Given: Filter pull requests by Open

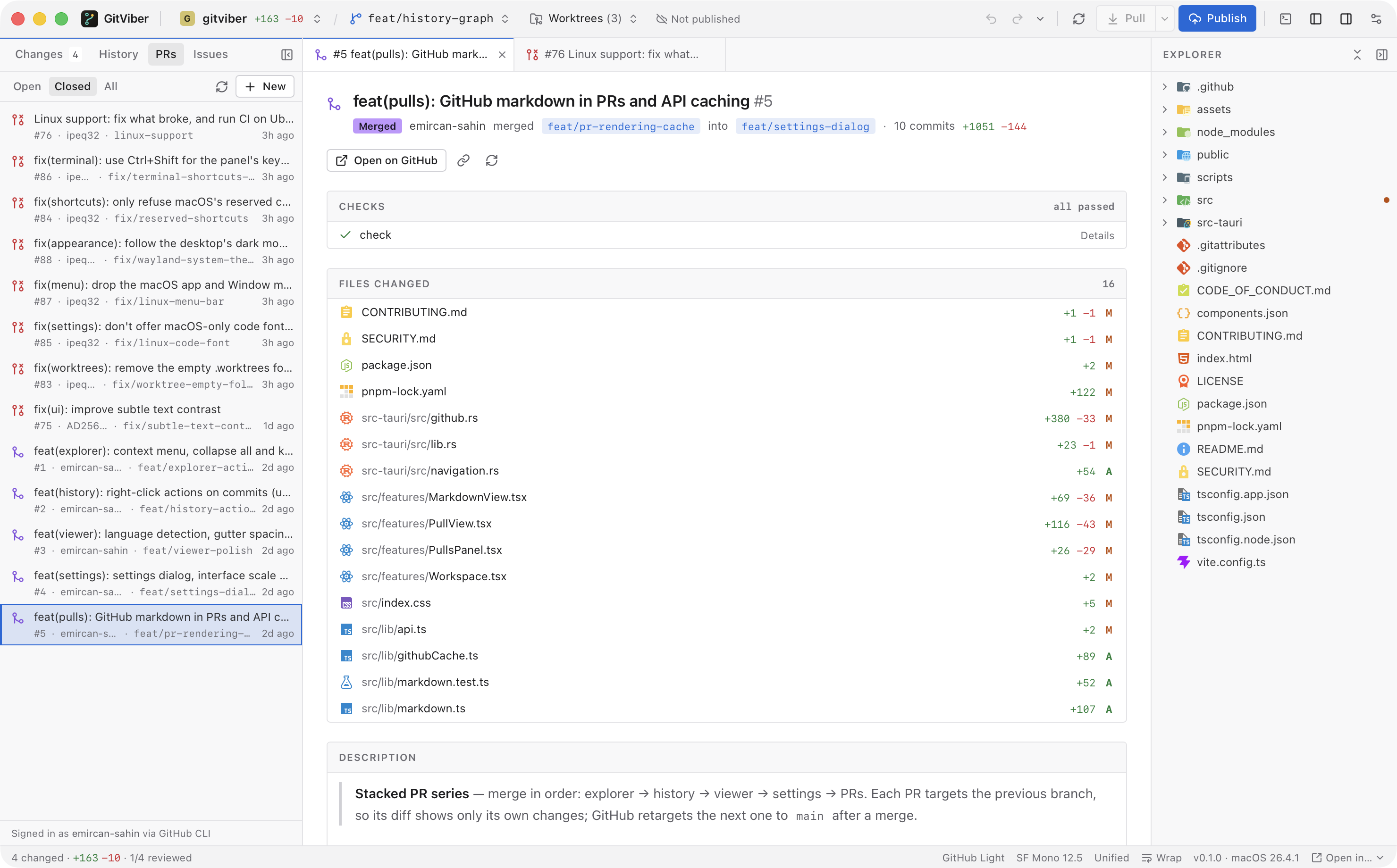Looking at the screenshot, I should 27,87.
